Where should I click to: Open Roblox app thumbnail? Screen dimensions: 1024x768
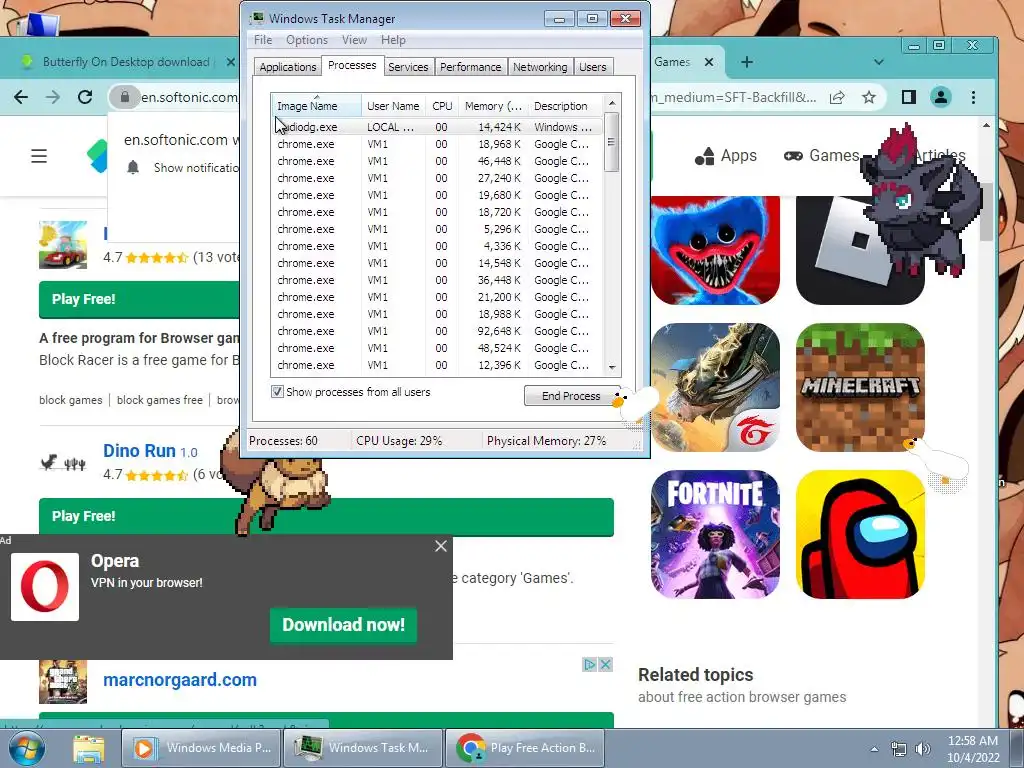pyautogui.click(x=860, y=250)
